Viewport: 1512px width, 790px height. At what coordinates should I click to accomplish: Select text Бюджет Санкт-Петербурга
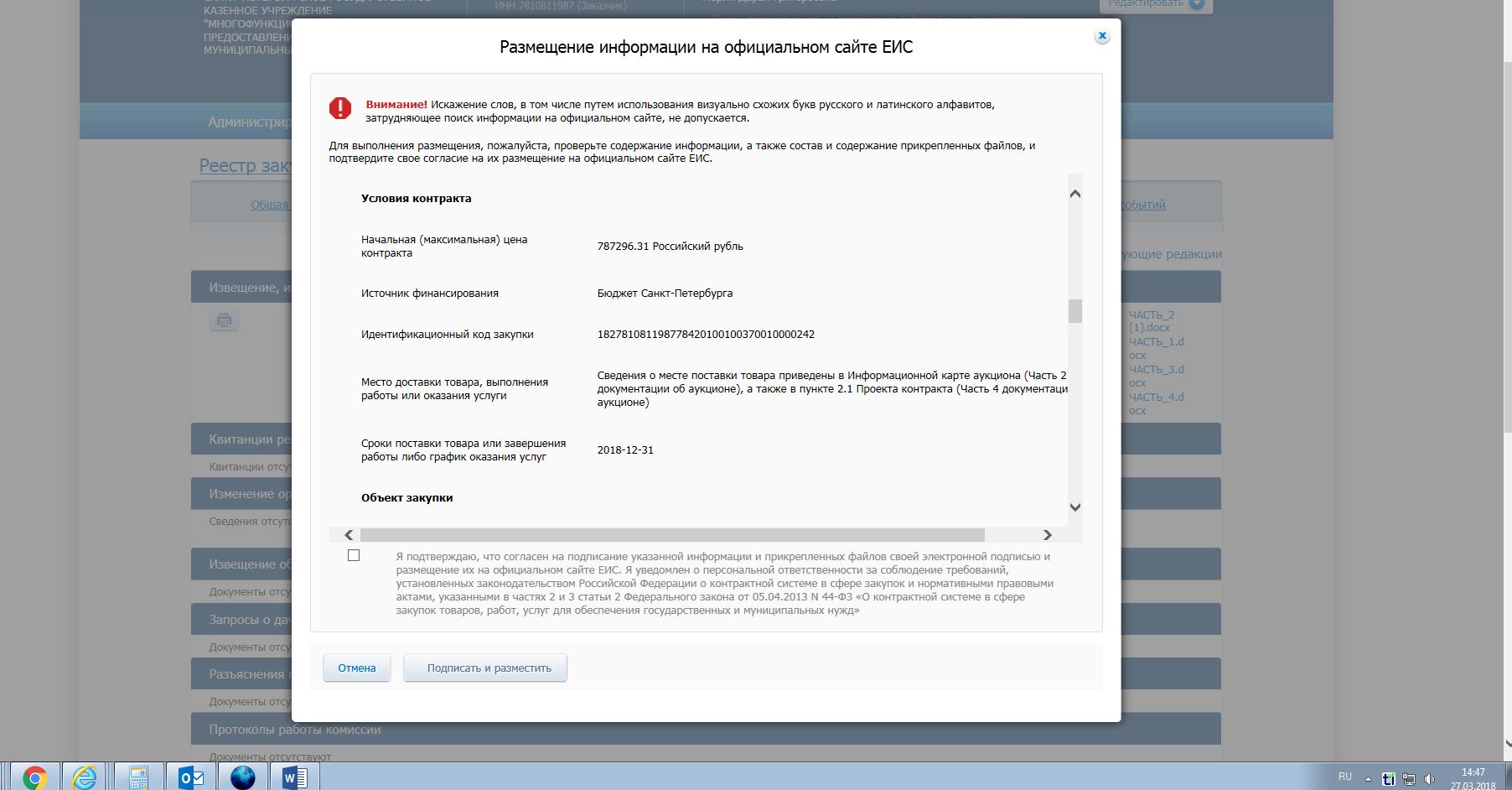665,294
